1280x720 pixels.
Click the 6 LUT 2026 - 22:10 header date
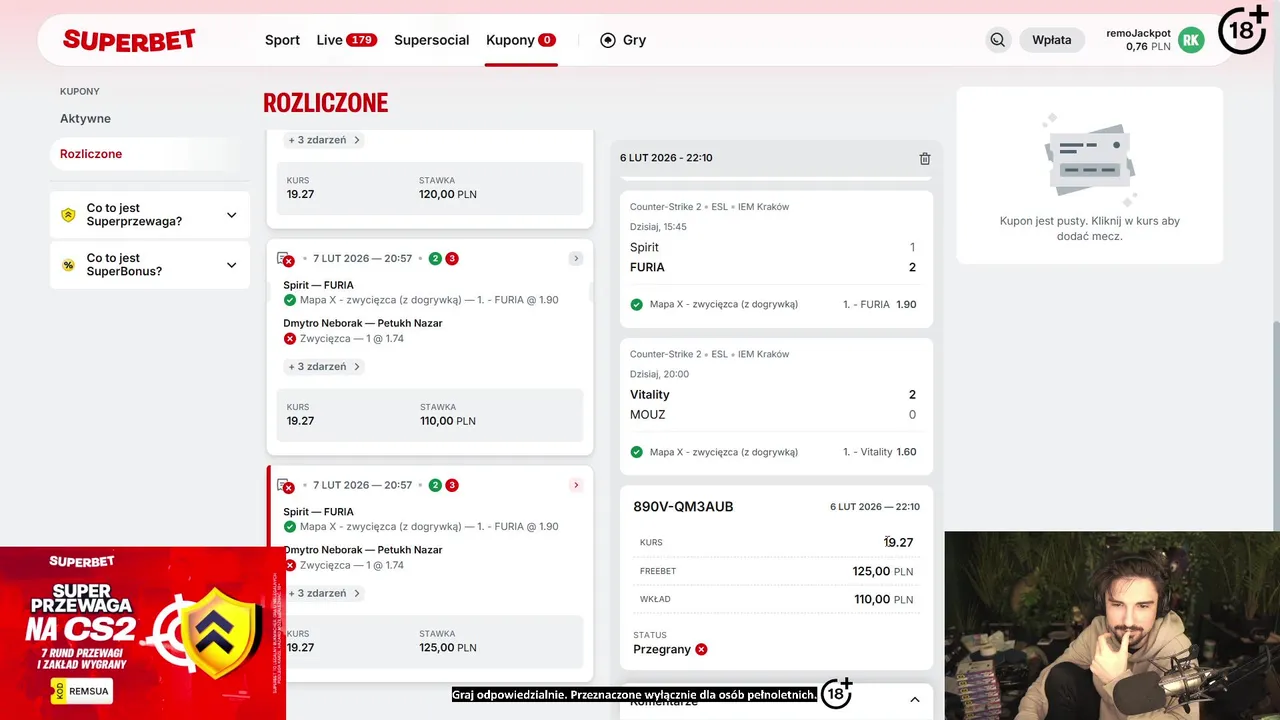[x=666, y=158]
